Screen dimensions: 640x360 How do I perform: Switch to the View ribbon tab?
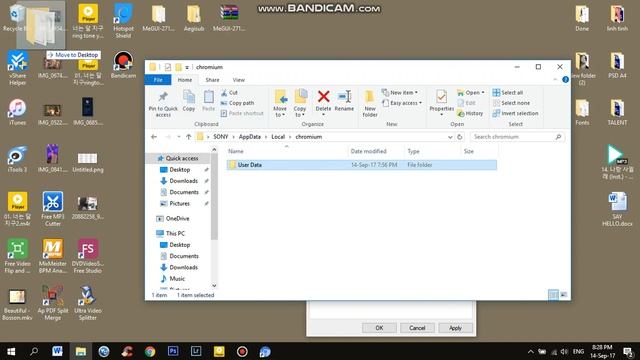238,80
